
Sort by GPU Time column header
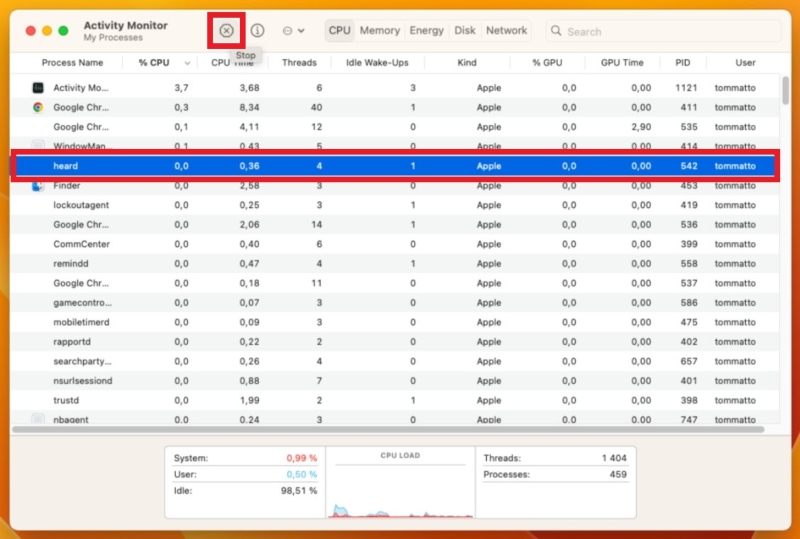click(622, 63)
